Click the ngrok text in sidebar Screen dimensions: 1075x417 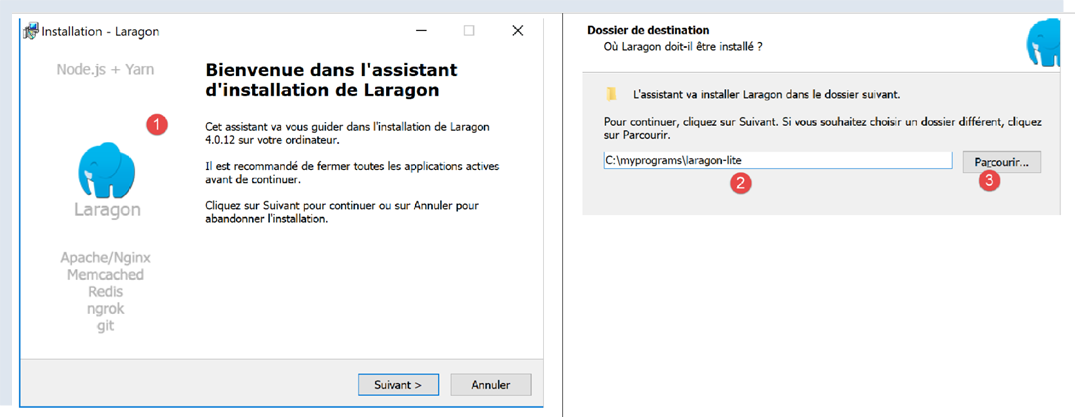tap(105, 309)
